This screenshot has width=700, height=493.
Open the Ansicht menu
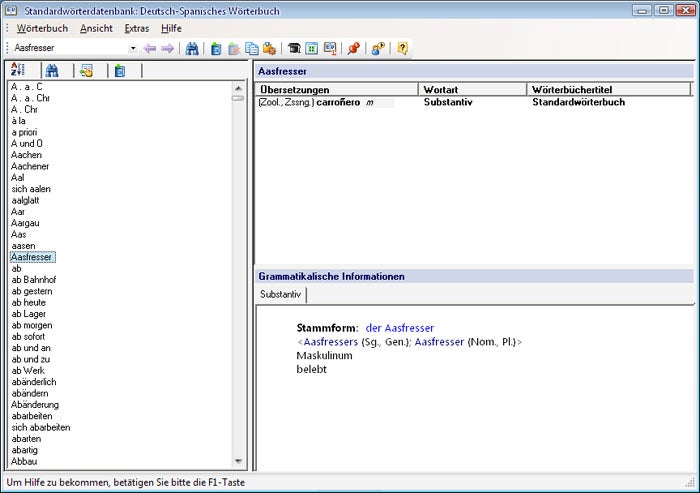pos(96,28)
